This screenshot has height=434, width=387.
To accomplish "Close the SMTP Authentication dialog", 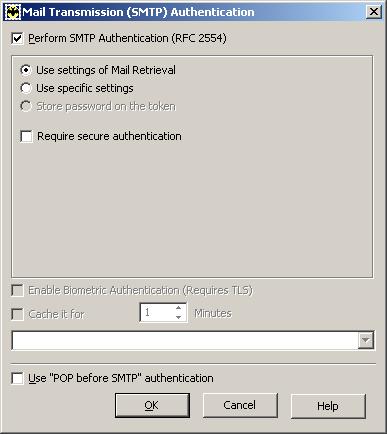I will [374, 12].
